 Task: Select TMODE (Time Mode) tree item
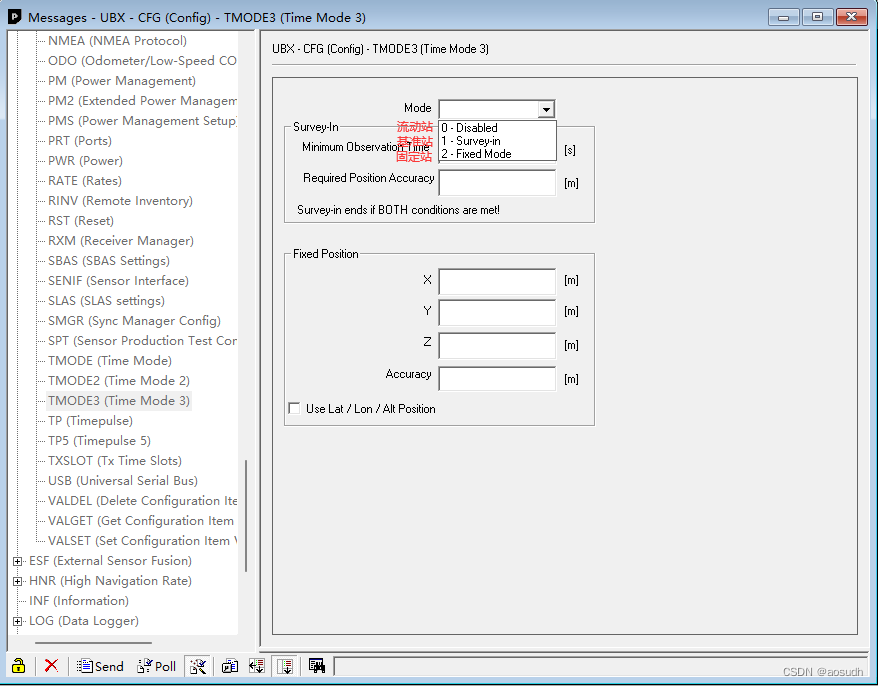coord(110,361)
